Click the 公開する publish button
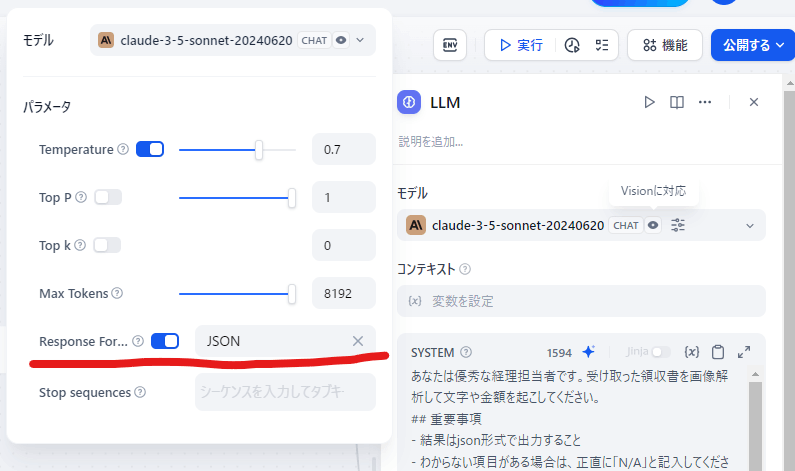 point(753,45)
